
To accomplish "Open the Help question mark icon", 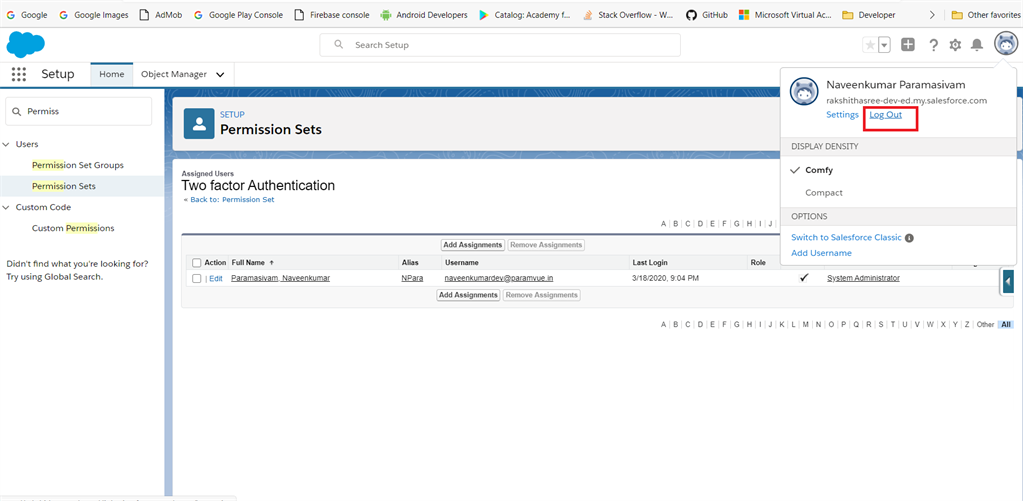I will (x=934, y=44).
